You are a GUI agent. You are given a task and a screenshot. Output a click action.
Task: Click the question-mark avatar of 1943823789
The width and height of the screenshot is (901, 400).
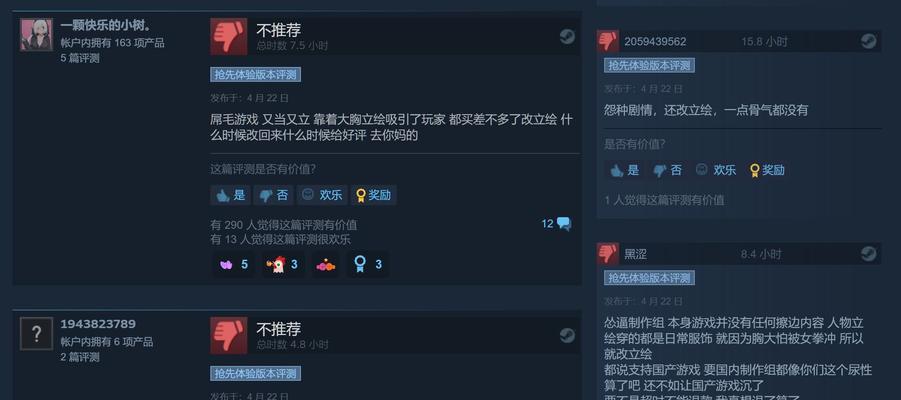pyautogui.click(x=36, y=333)
